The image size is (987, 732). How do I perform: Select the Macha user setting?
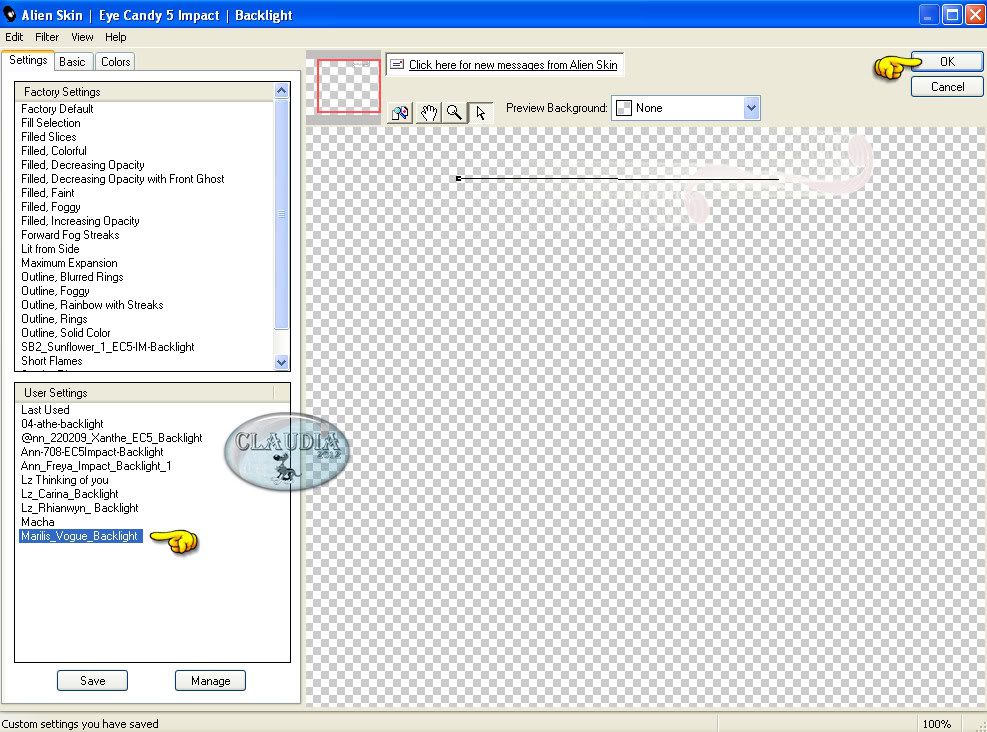click(38, 522)
